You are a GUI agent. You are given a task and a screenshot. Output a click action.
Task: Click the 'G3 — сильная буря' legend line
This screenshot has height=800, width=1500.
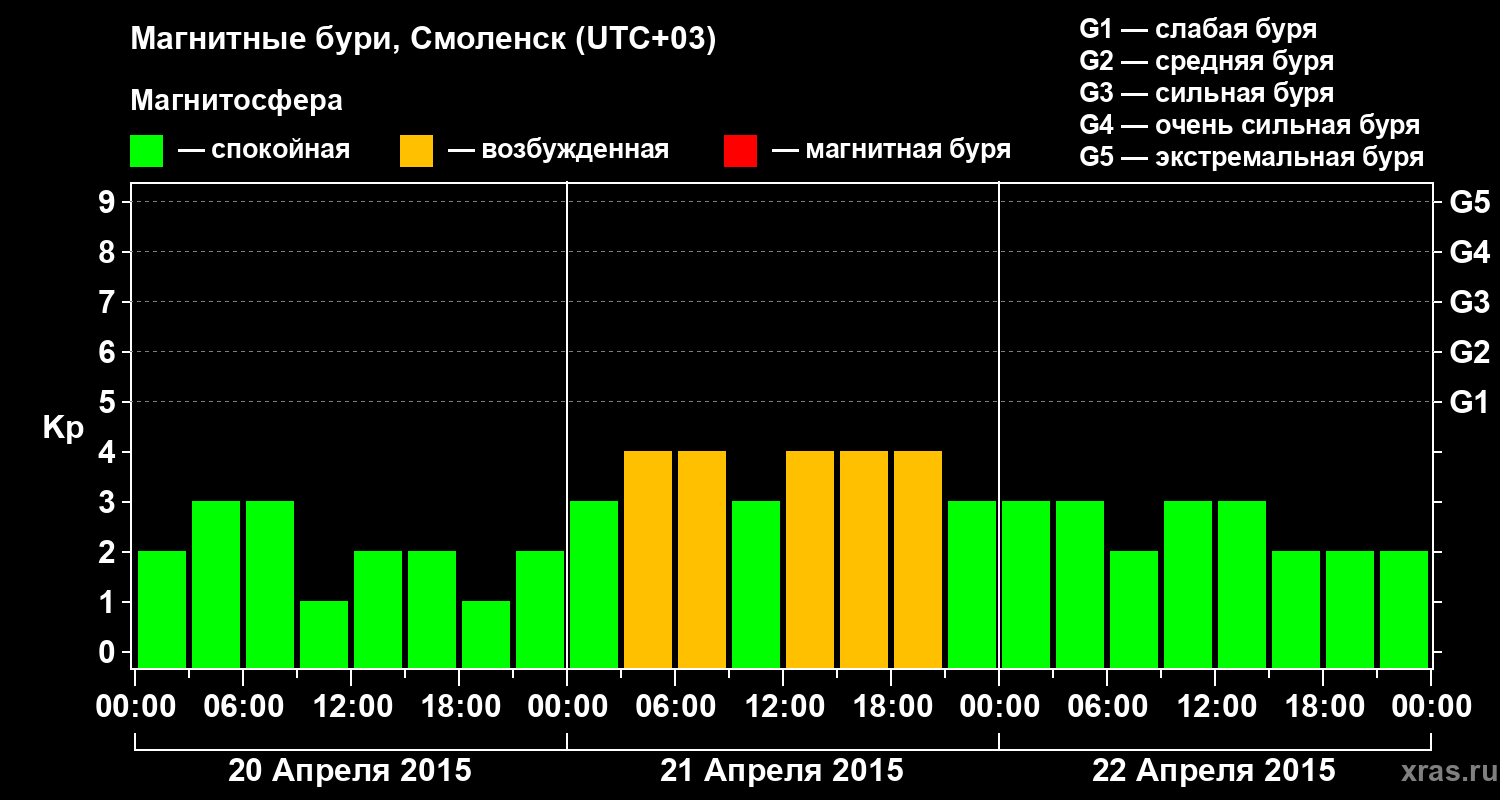[x=1206, y=93]
